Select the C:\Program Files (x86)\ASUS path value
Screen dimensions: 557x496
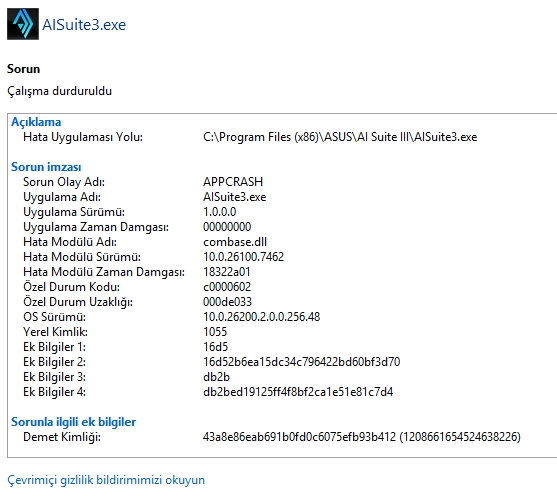click(x=340, y=137)
